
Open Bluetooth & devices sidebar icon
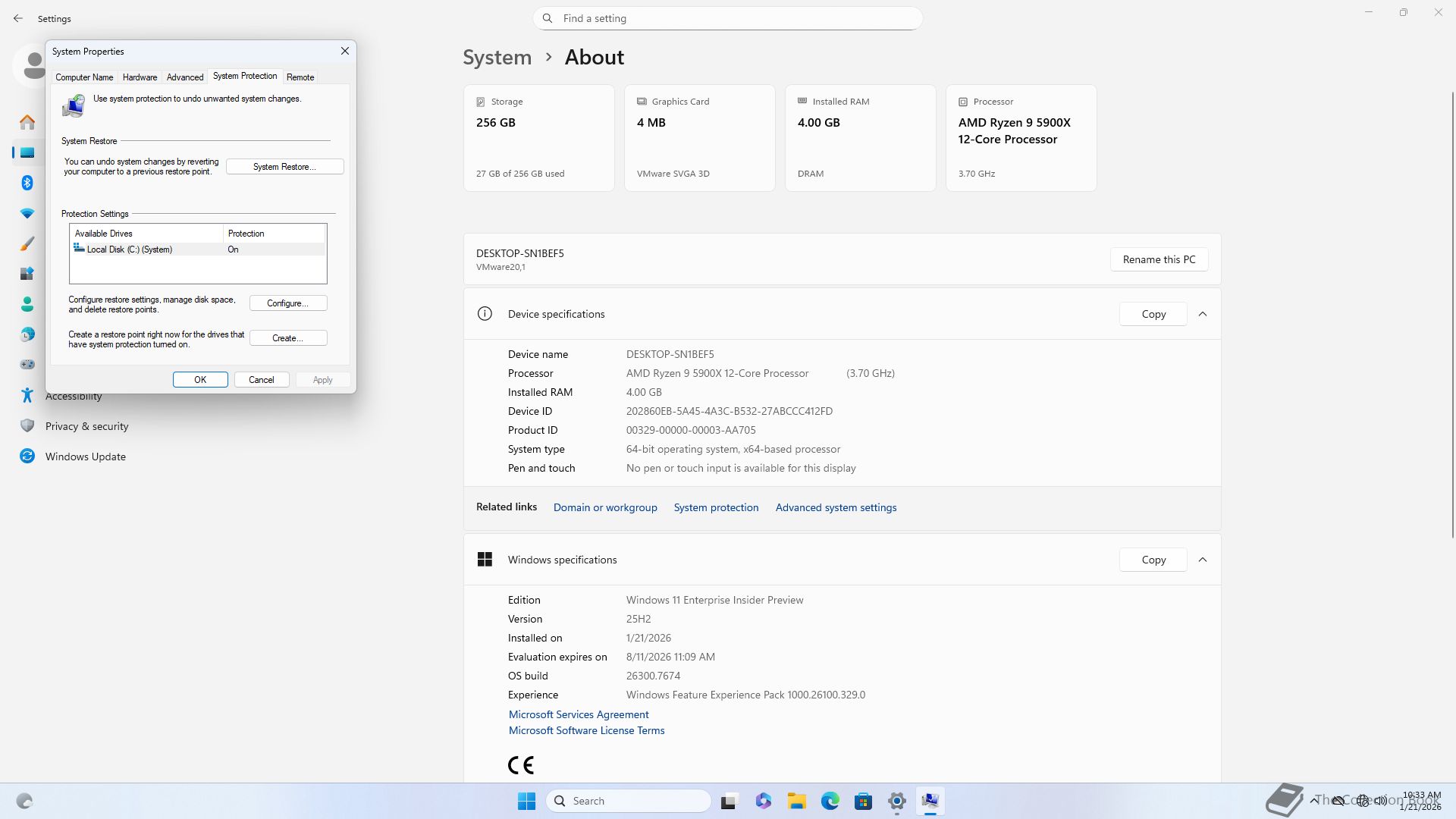[27, 183]
